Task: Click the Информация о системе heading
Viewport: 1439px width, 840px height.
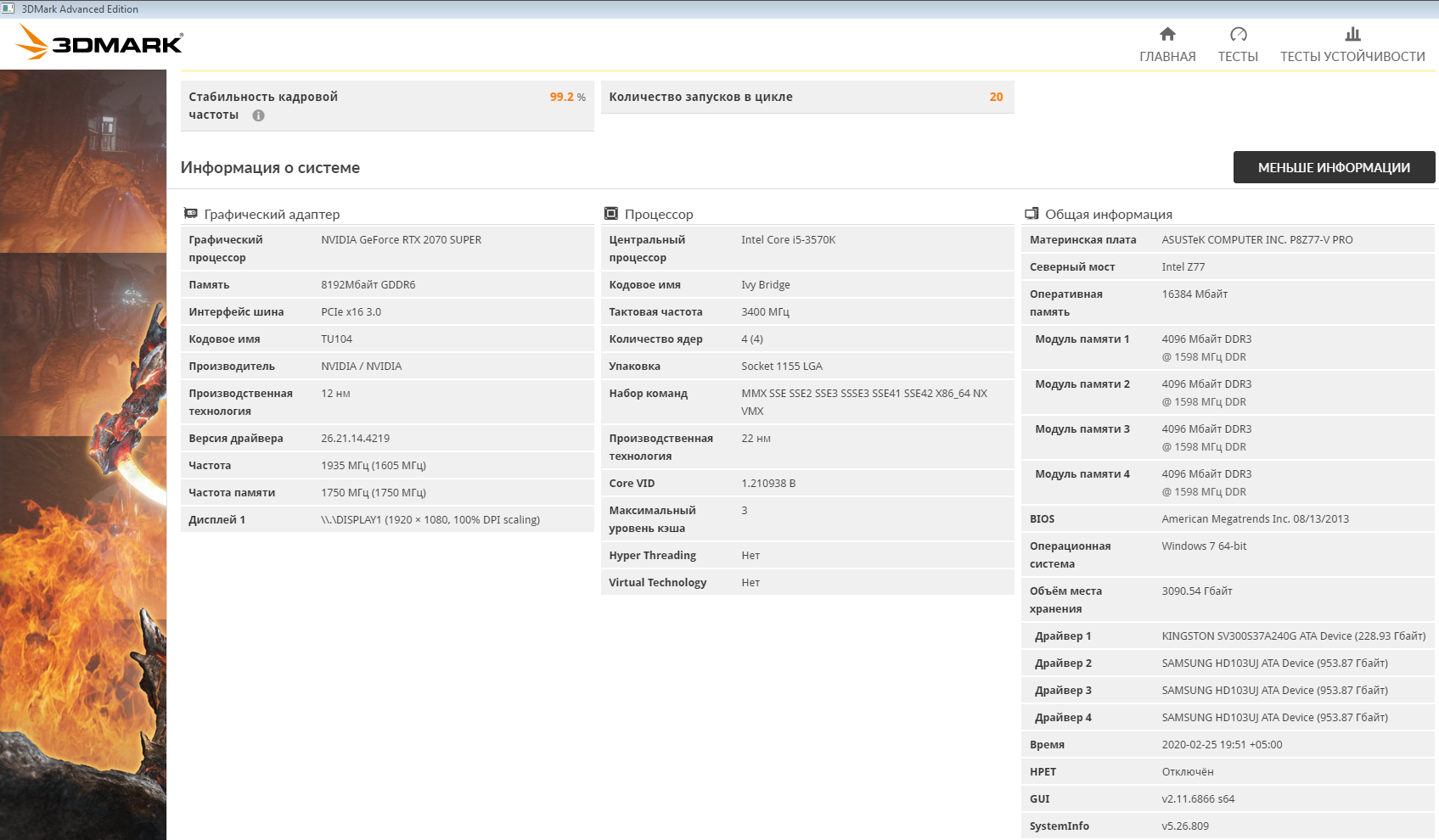Action: [270, 168]
